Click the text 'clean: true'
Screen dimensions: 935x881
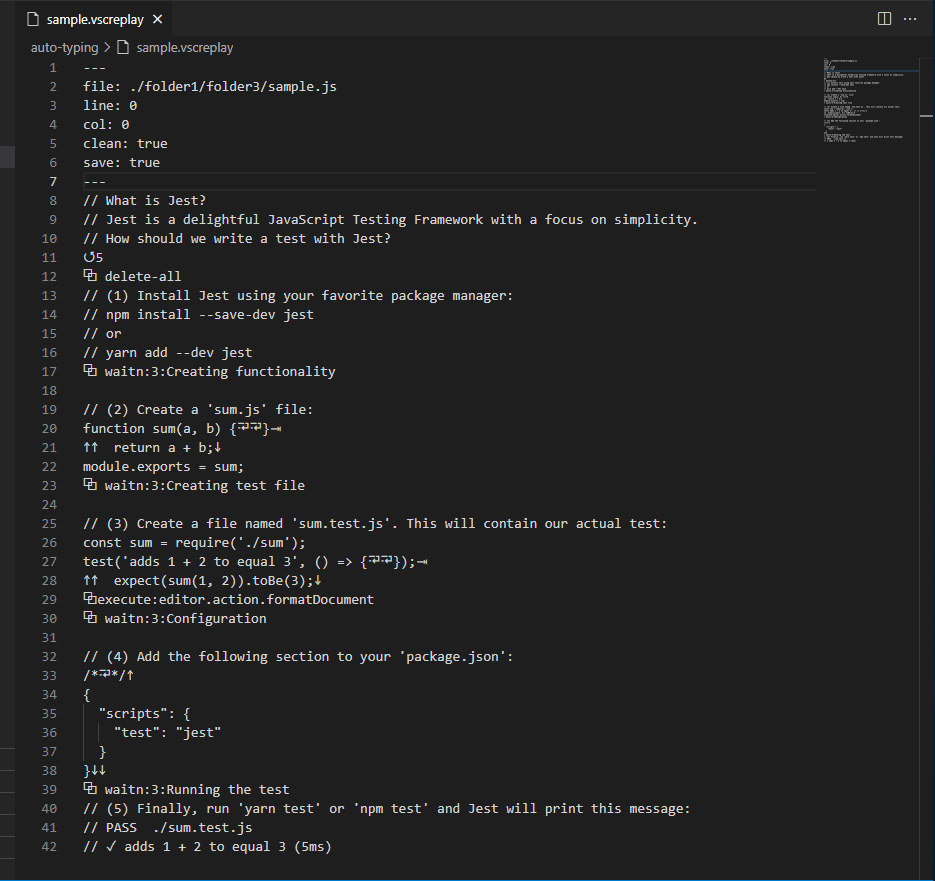[125, 144]
